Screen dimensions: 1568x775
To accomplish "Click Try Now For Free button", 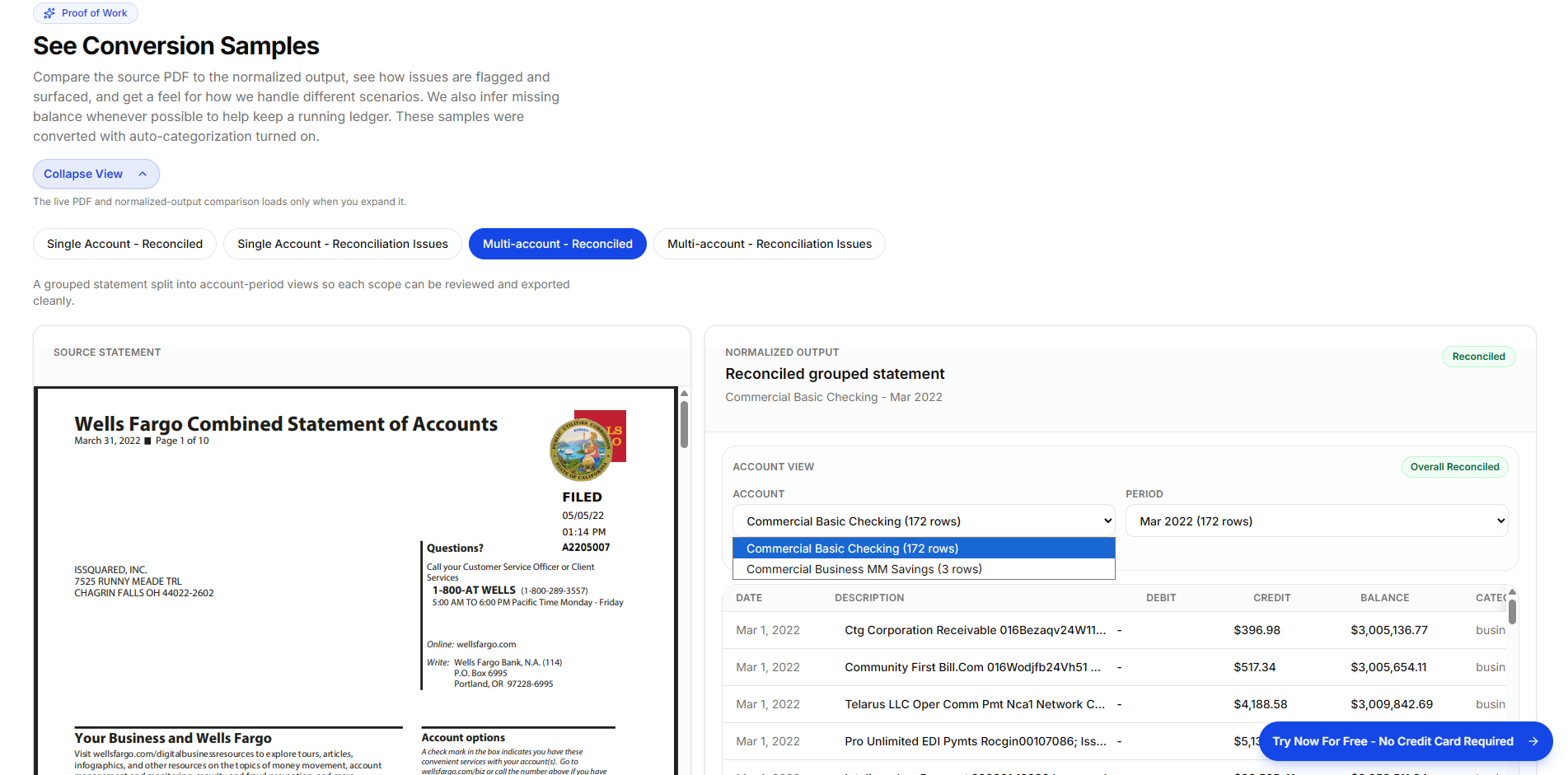I will [x=1392, y=741].
